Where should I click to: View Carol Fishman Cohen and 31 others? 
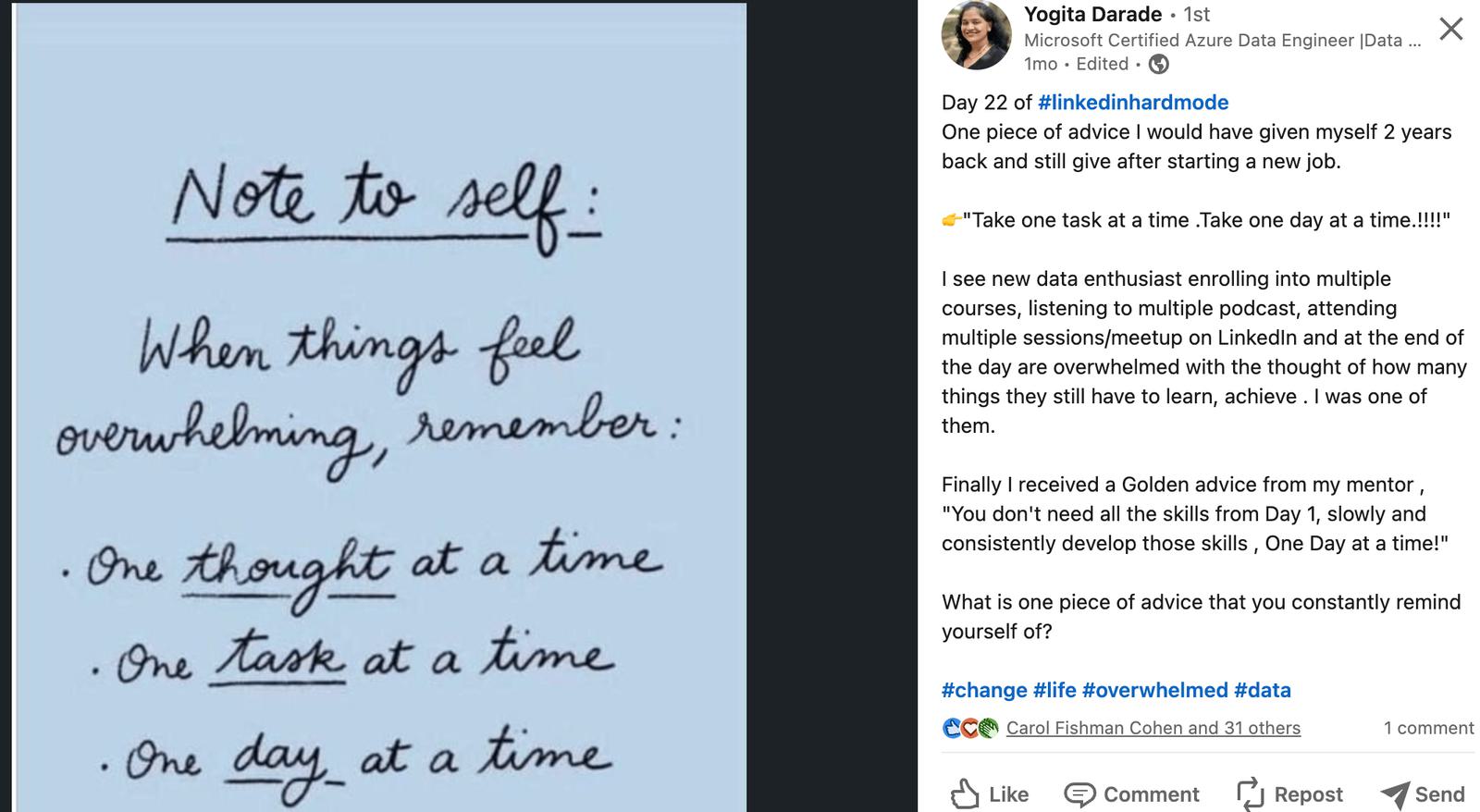click(1153, 728)
